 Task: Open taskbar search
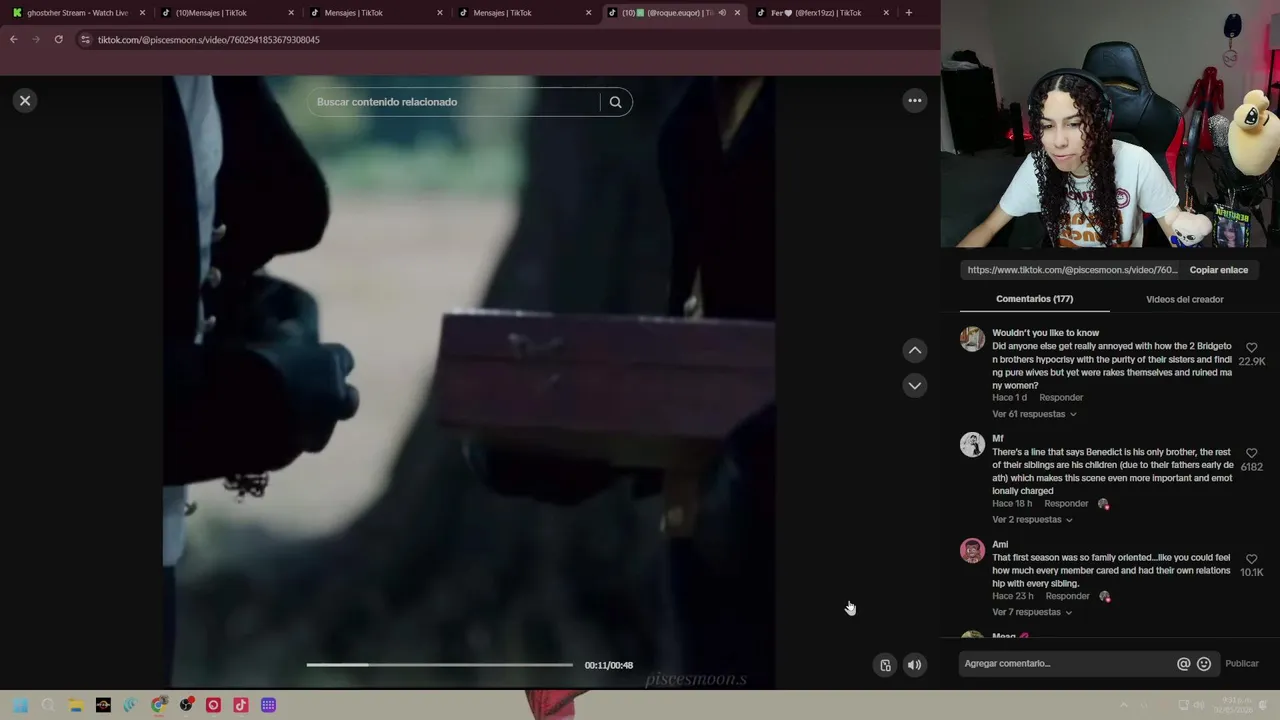48,705
